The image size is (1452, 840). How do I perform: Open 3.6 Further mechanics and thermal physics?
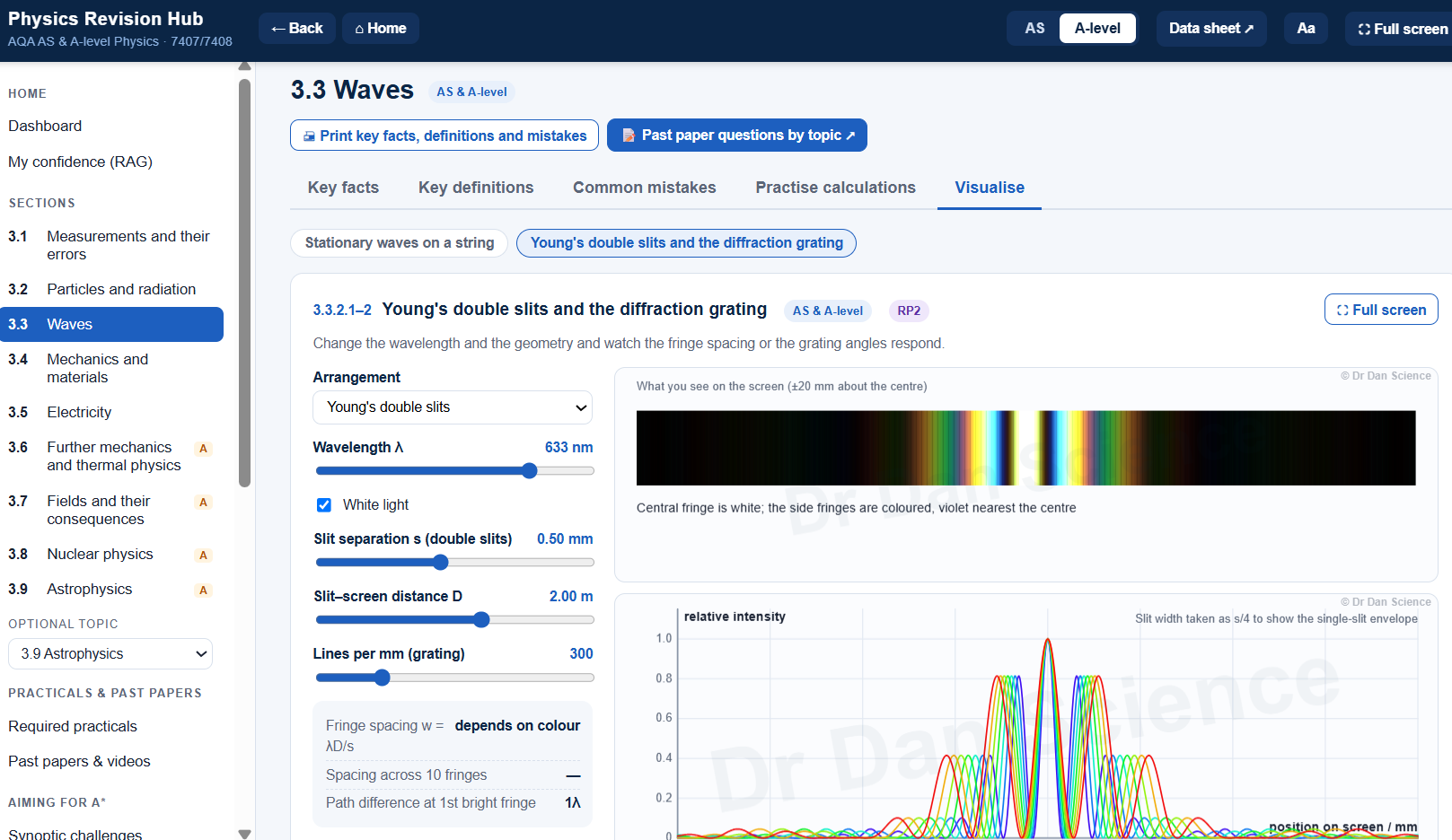111,456
